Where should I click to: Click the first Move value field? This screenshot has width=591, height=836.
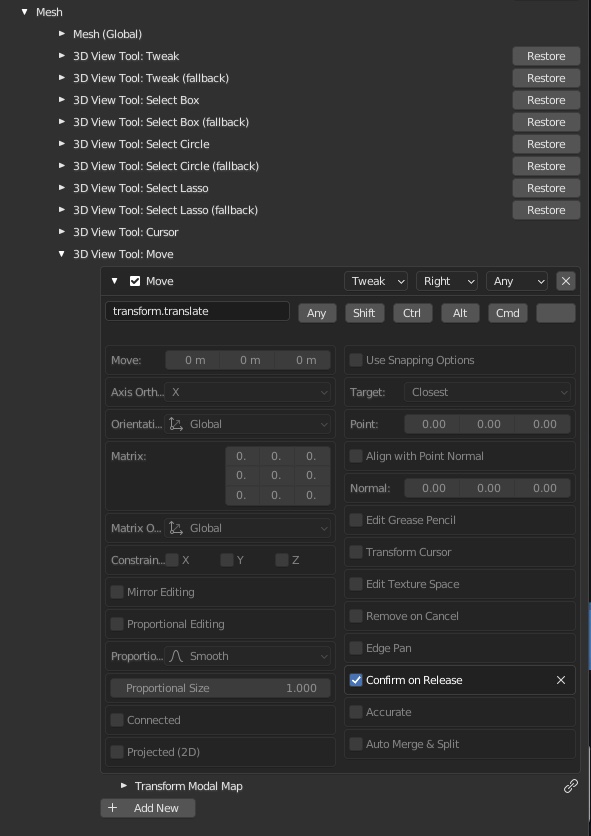click(x=193, y=360)
